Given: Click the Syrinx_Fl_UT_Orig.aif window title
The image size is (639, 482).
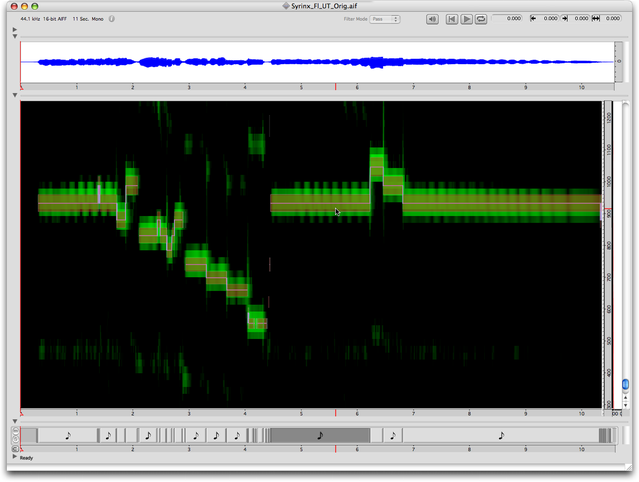Looking at the screenshot, I should (324, 6).
